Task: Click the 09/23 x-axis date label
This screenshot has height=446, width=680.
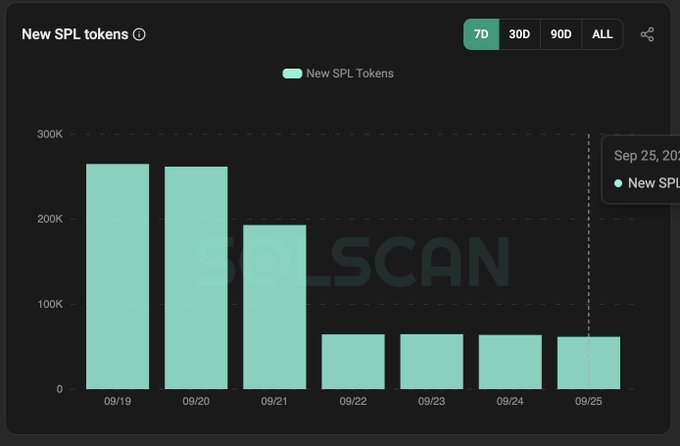Action: (432, 401)
